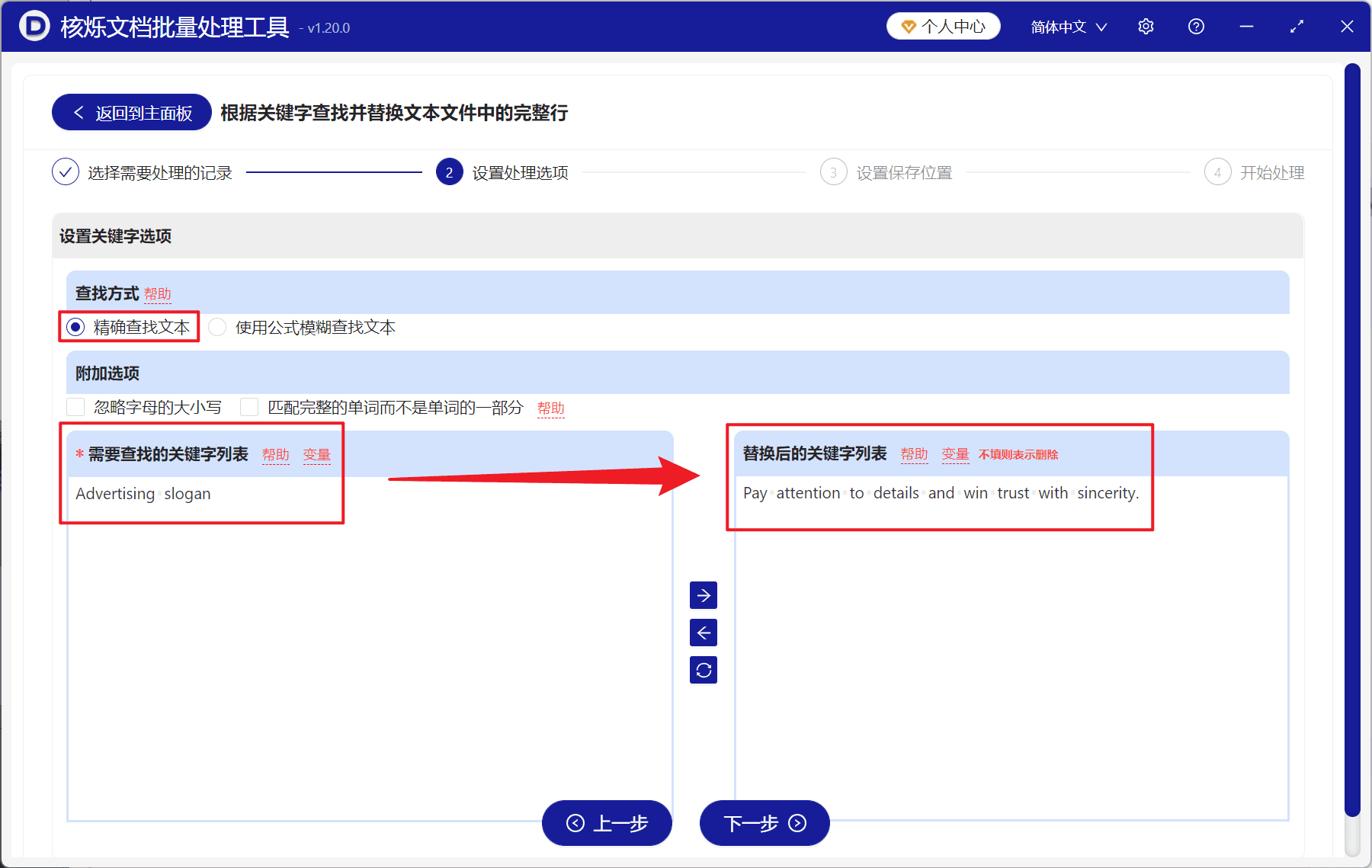The image size is (1372, 868).
Task: Select the 精确查找文本 radio button
Action: coord(75,327)
